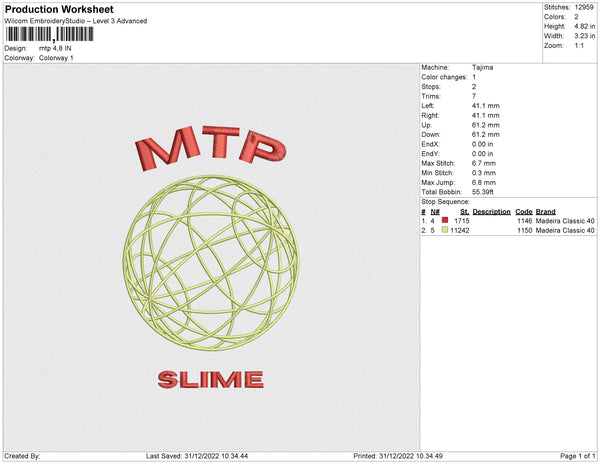This screenshot has width=600, height=464.
Task: Click the Left value 41.1 mm
Action: (486, 106)
